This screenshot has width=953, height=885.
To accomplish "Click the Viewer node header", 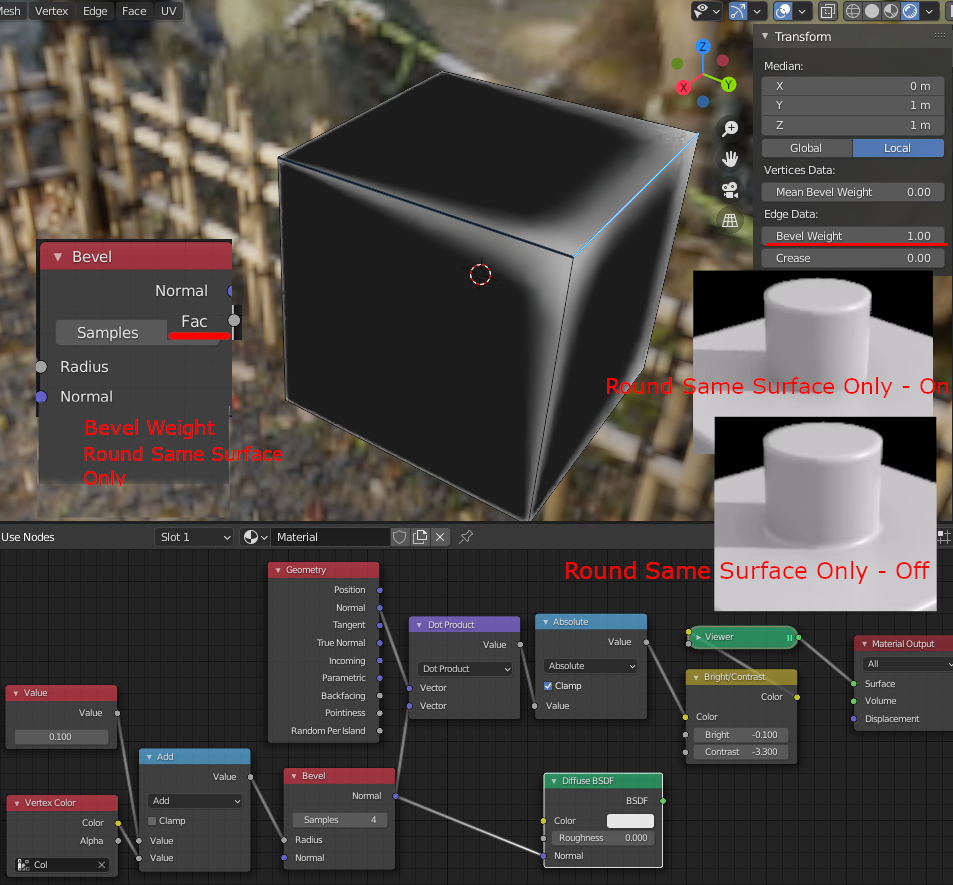I will point(743,637).
